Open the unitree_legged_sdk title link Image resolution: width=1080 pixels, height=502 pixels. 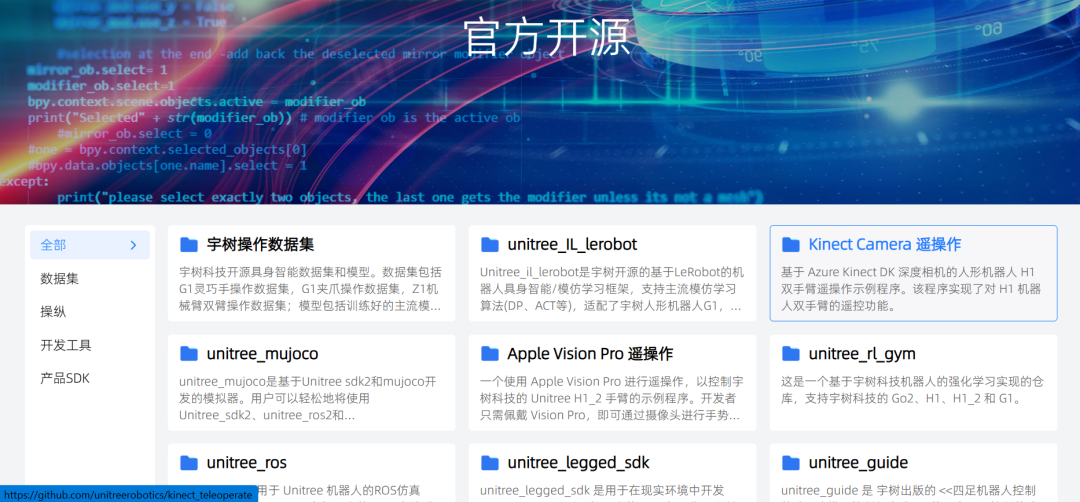(579, 463)
